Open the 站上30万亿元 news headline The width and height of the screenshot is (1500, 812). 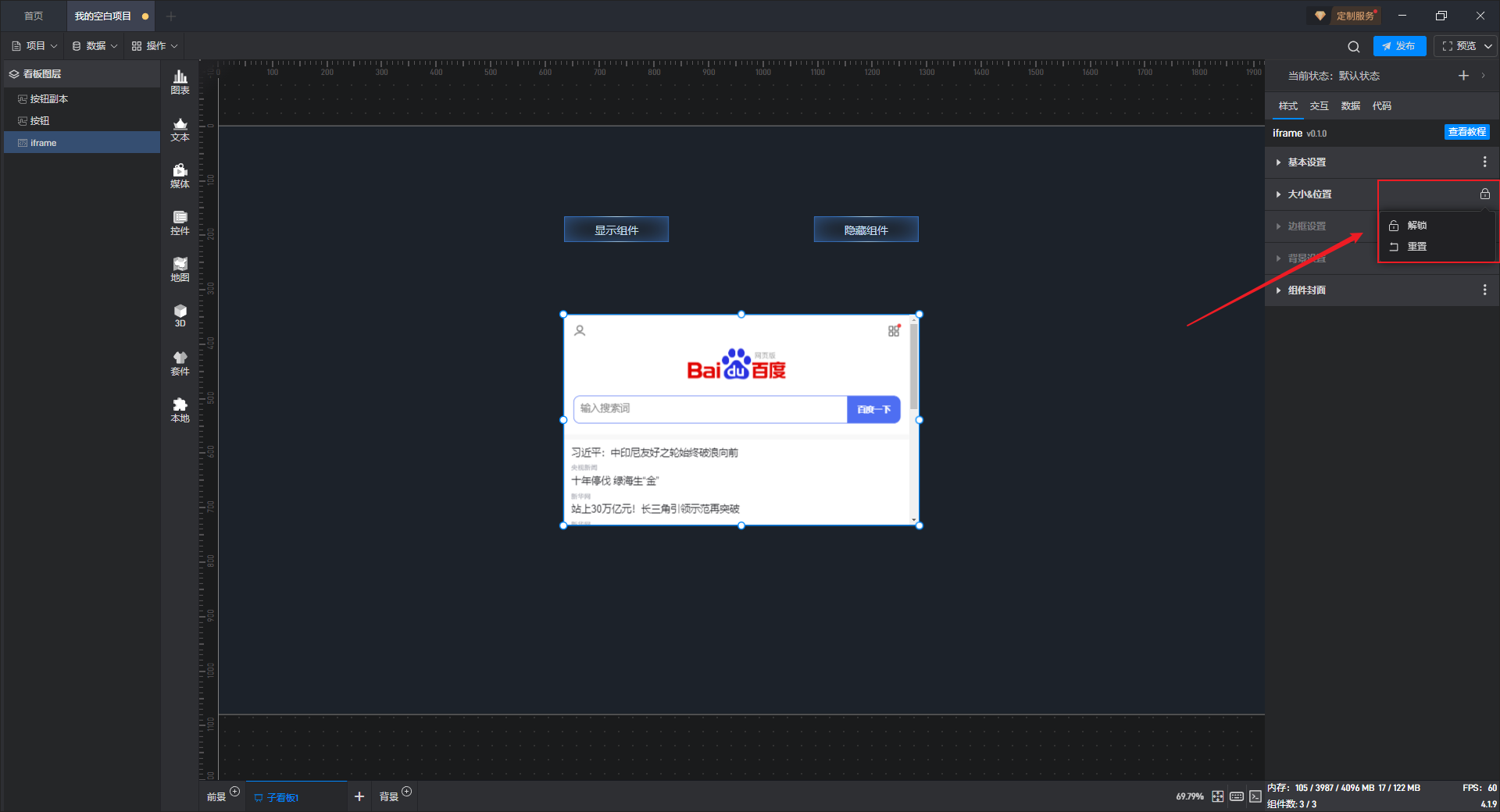[x=655, y=509]
